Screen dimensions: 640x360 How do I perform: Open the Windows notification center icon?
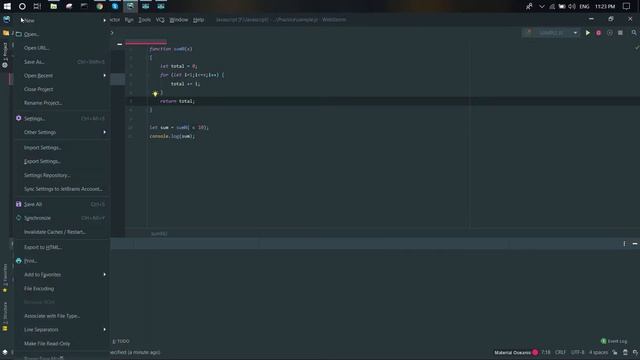tap(627, 6)
